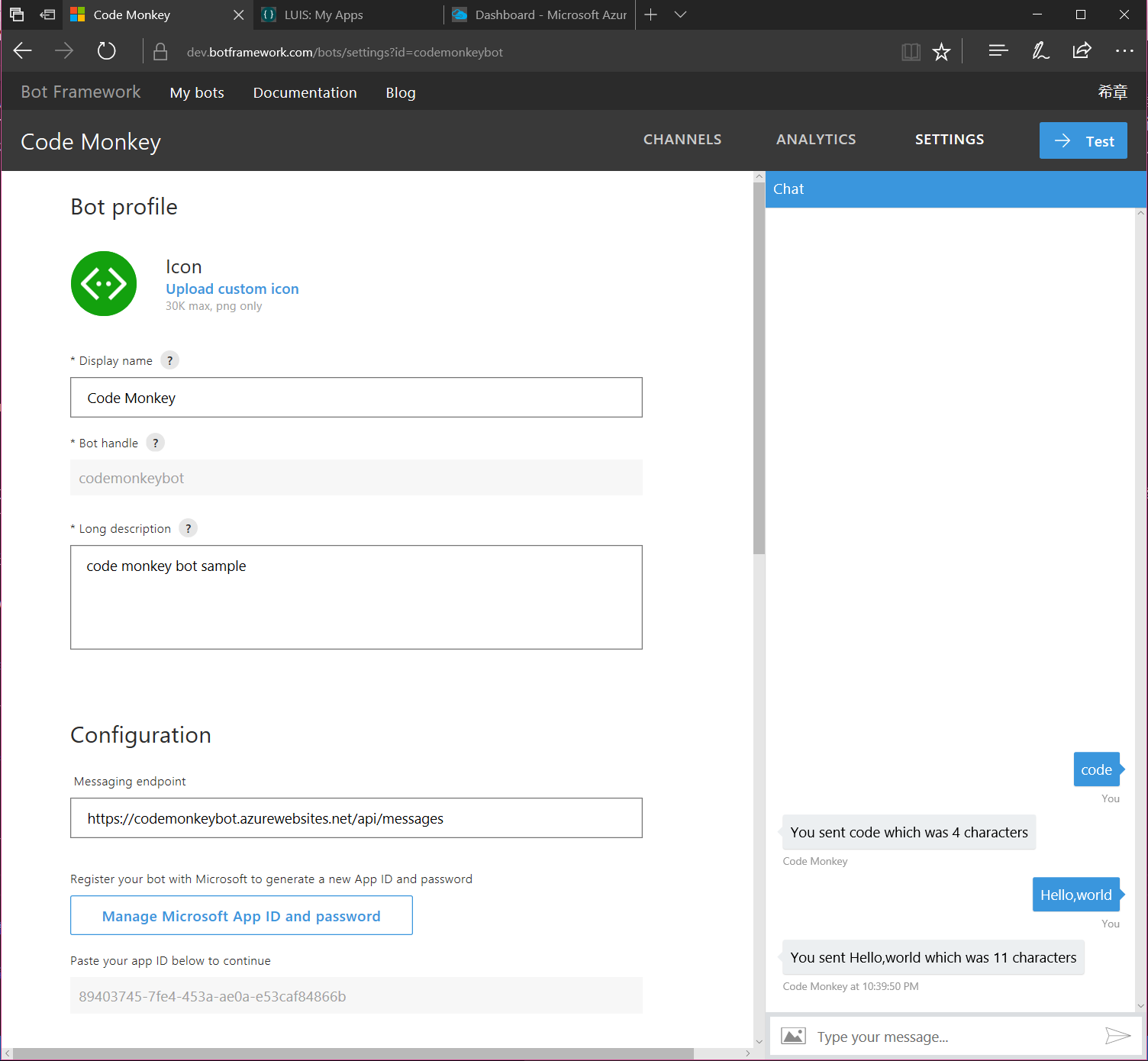Add this page to favorites
Viewport: 1148px width, 1061px height.
click(x=941, y=51)
